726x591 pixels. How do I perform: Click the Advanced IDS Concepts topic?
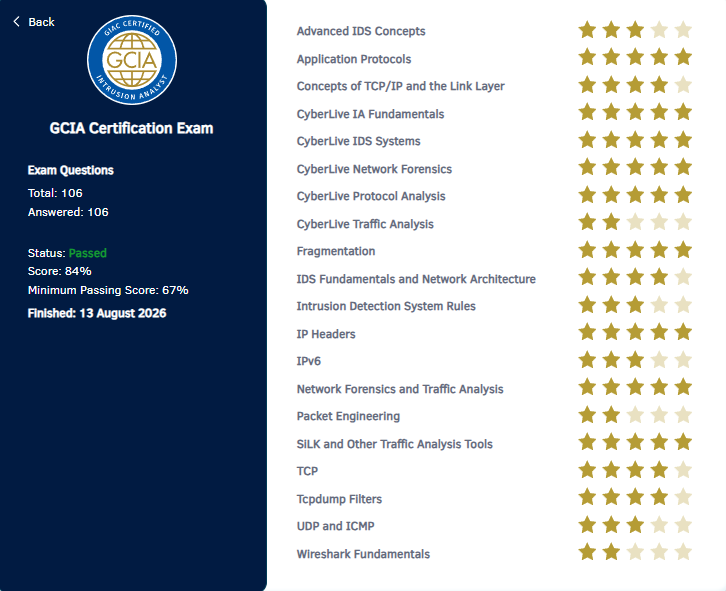coord(361,31)
